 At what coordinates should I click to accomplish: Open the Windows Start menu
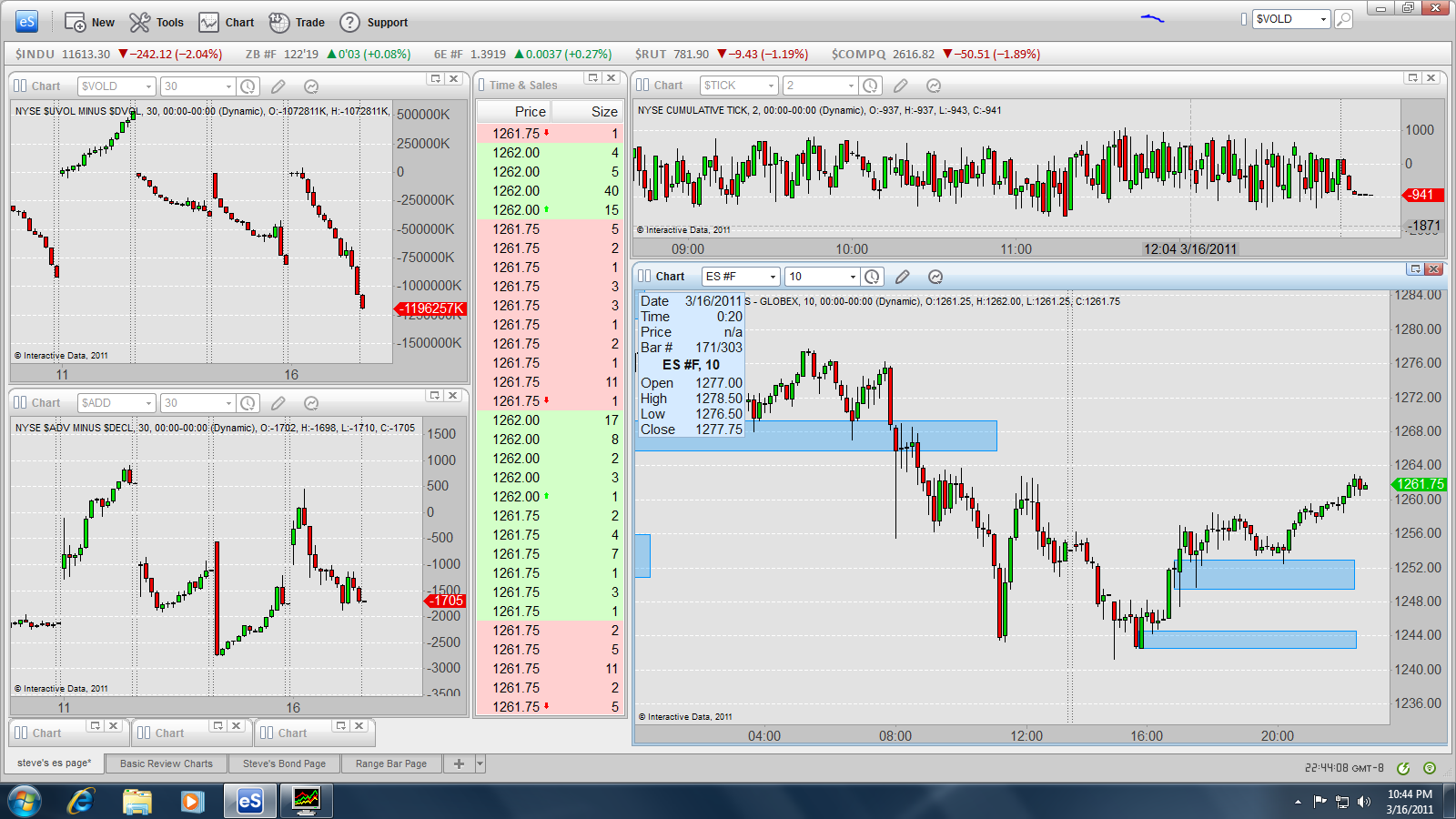tap(25, 801)
